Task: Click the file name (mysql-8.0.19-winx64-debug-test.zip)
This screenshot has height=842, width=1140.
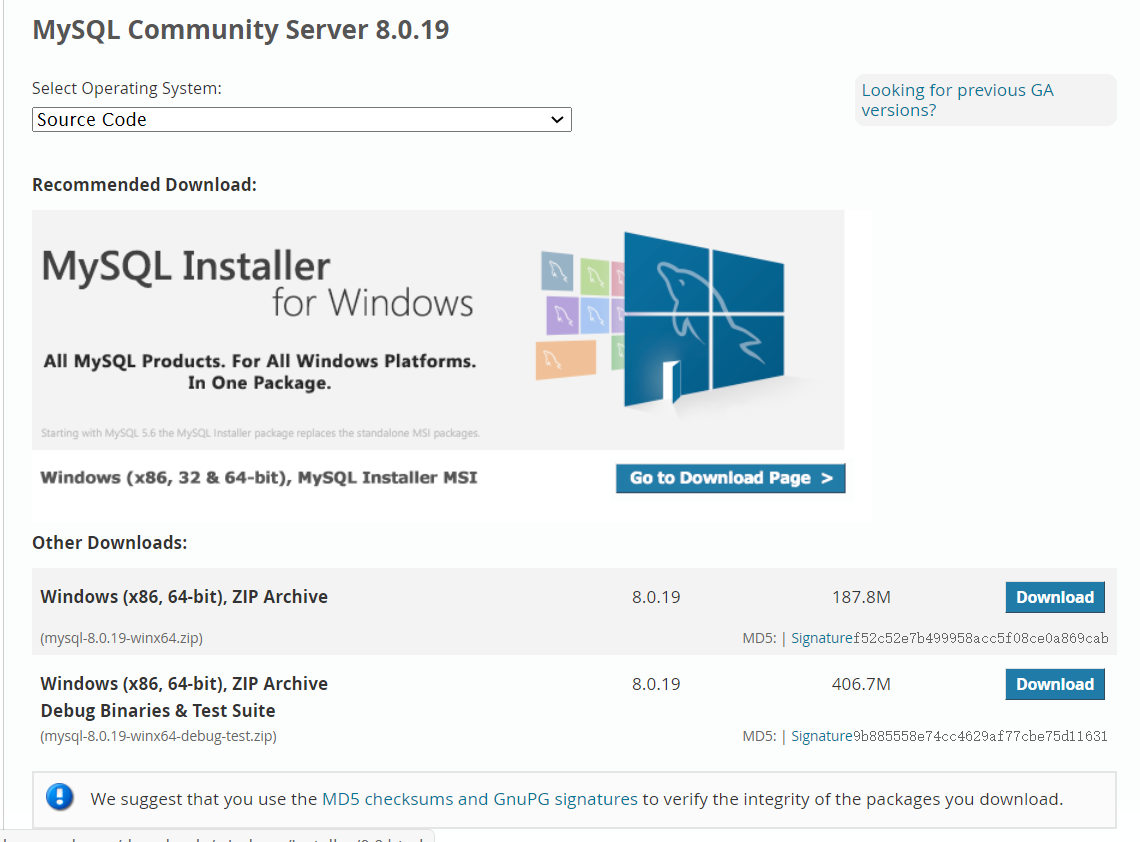Action: 158,736
